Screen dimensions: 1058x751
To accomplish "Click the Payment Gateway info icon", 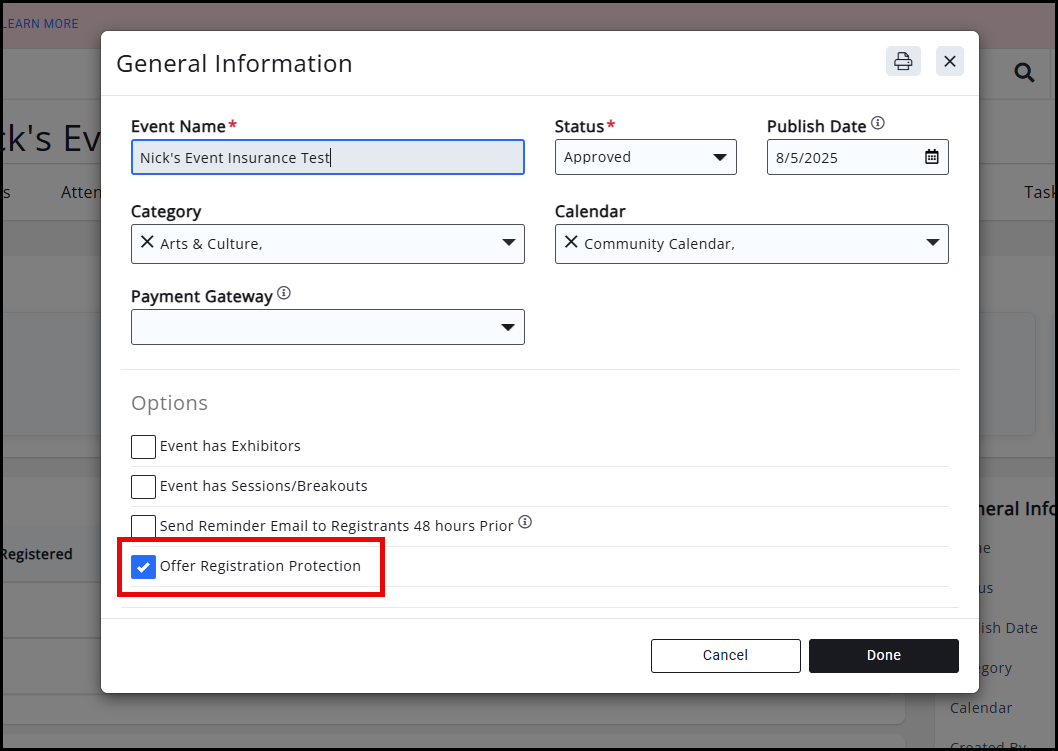I will pos(284,294).
